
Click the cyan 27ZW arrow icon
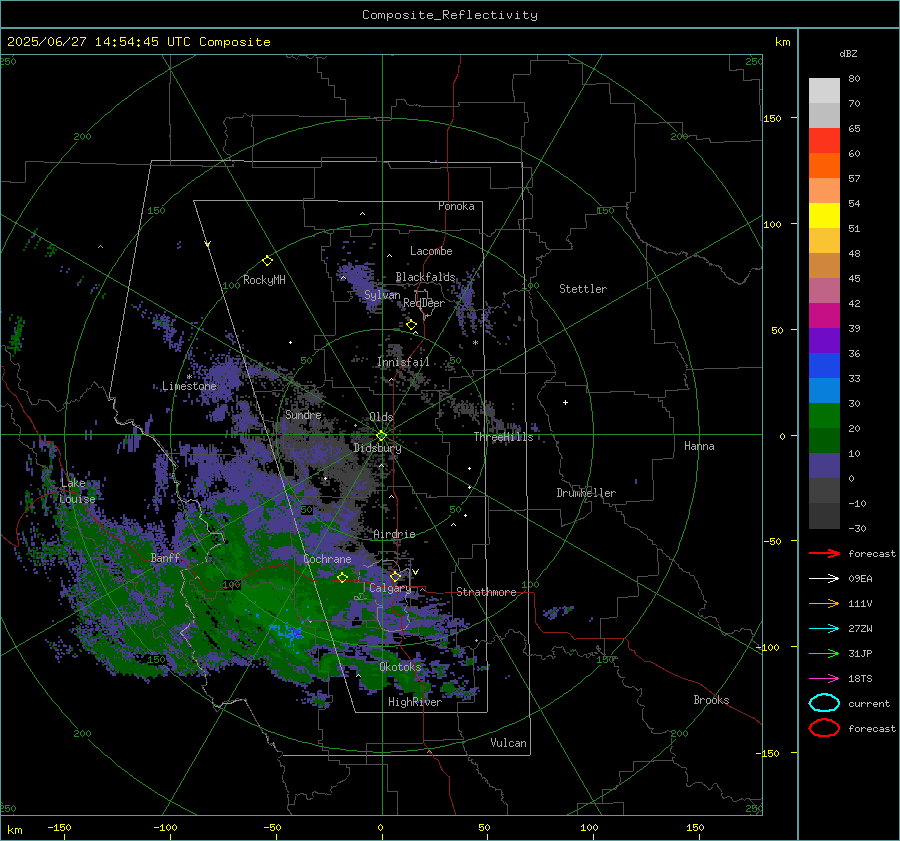[x=824, y=629]
